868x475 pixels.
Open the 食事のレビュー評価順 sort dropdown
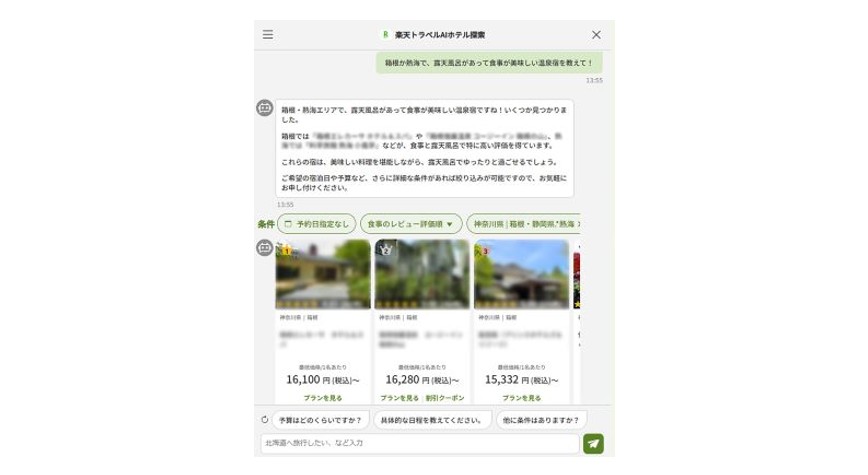click(411, 224)
